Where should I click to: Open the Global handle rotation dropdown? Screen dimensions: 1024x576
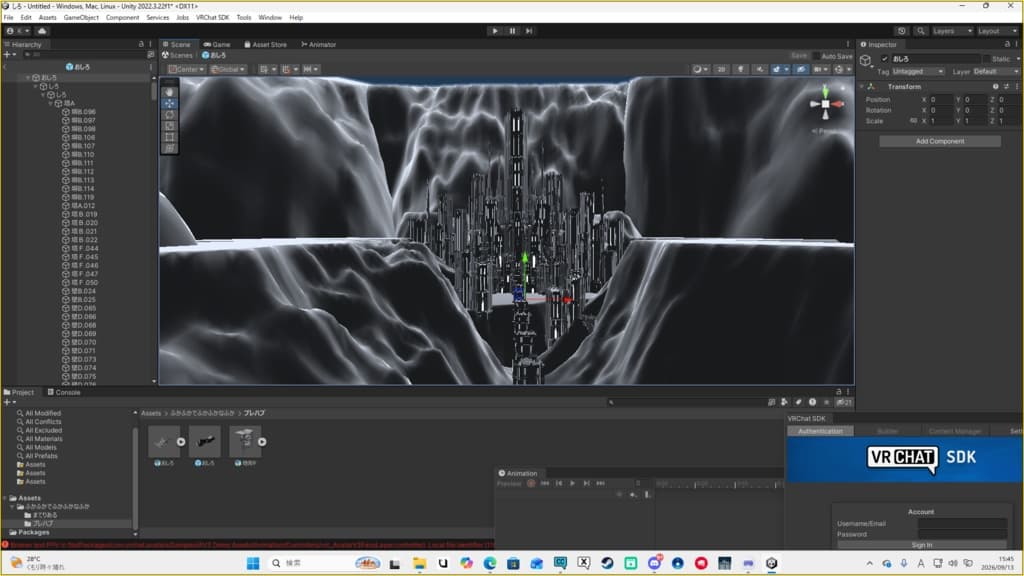click(x=227, y=69)
